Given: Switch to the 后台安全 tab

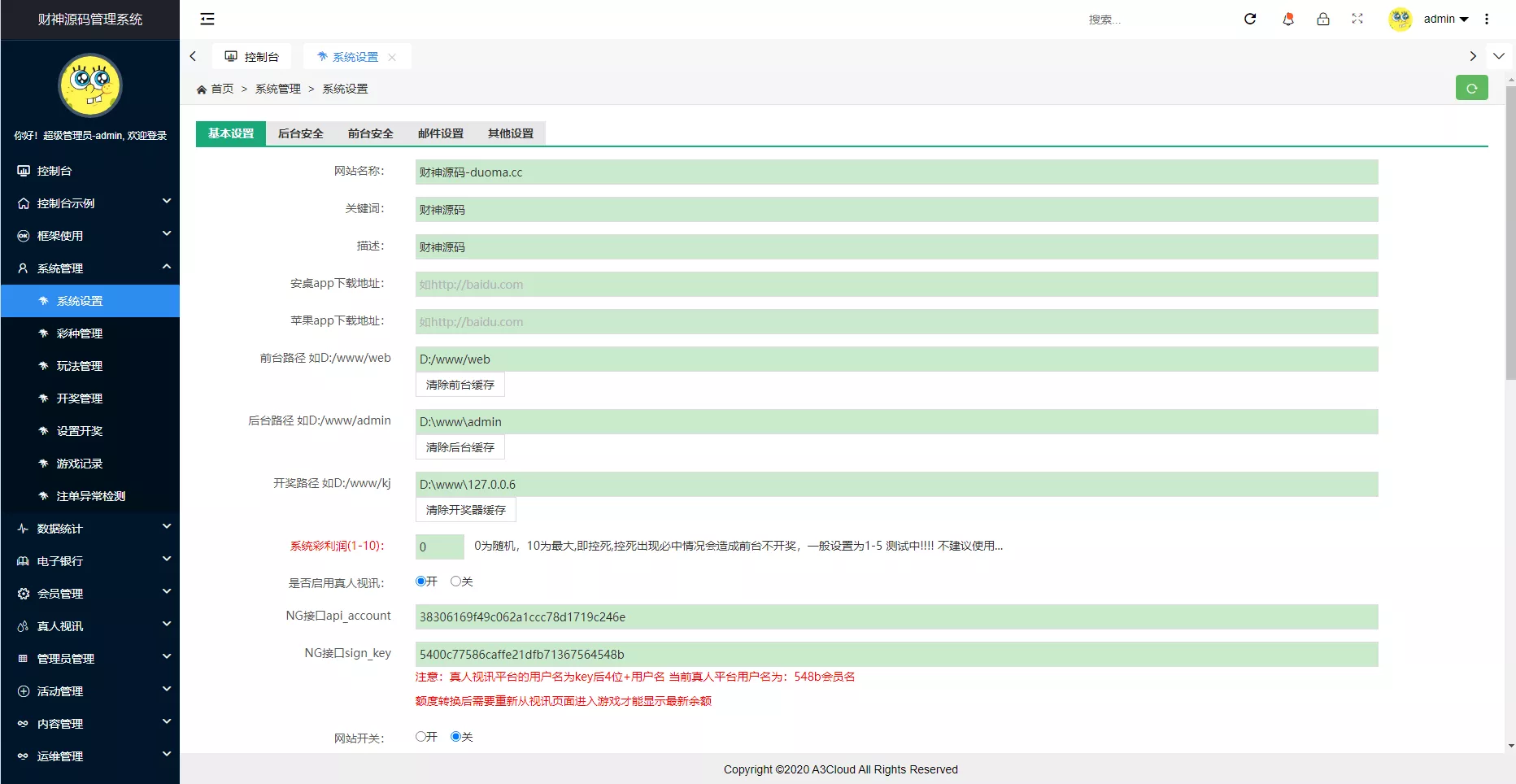Looking at the screenshot, I should (301, 133).
